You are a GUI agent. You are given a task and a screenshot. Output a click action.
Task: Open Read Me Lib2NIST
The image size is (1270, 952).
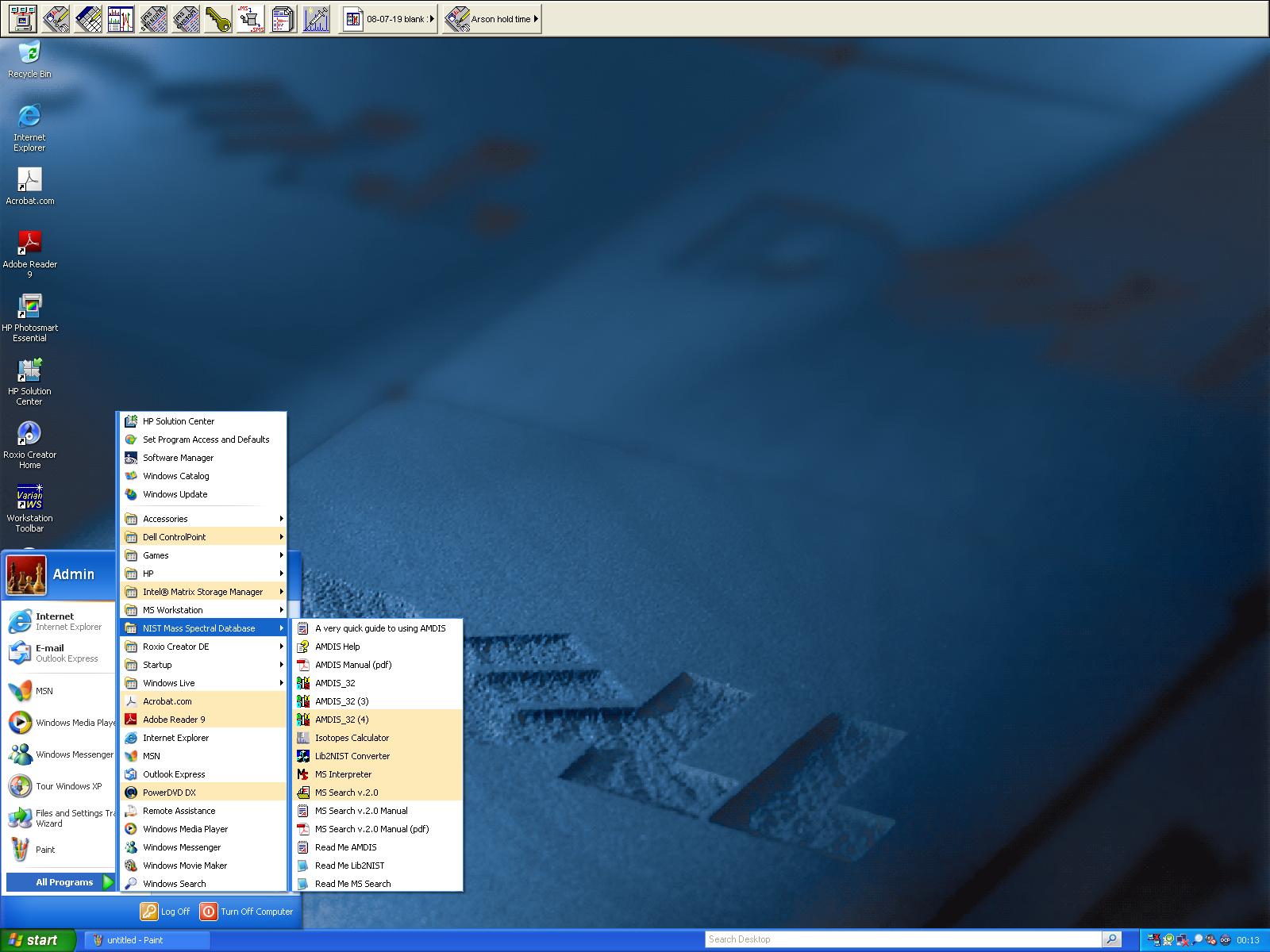[378, 866]
